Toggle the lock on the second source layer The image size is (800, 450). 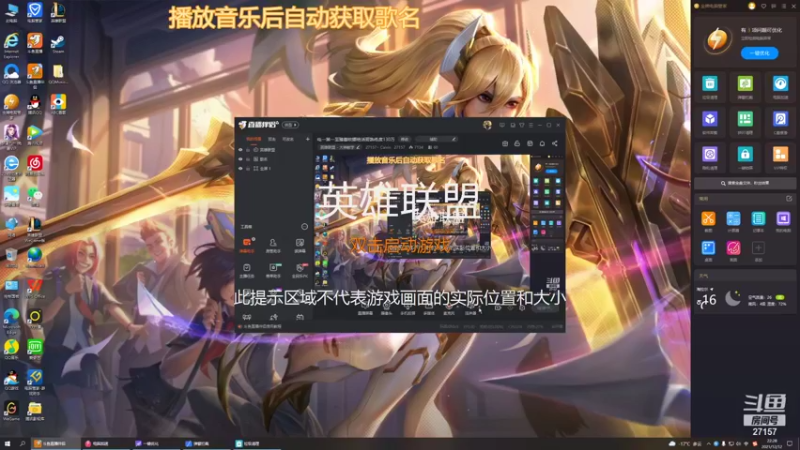(x=248, y=159)
